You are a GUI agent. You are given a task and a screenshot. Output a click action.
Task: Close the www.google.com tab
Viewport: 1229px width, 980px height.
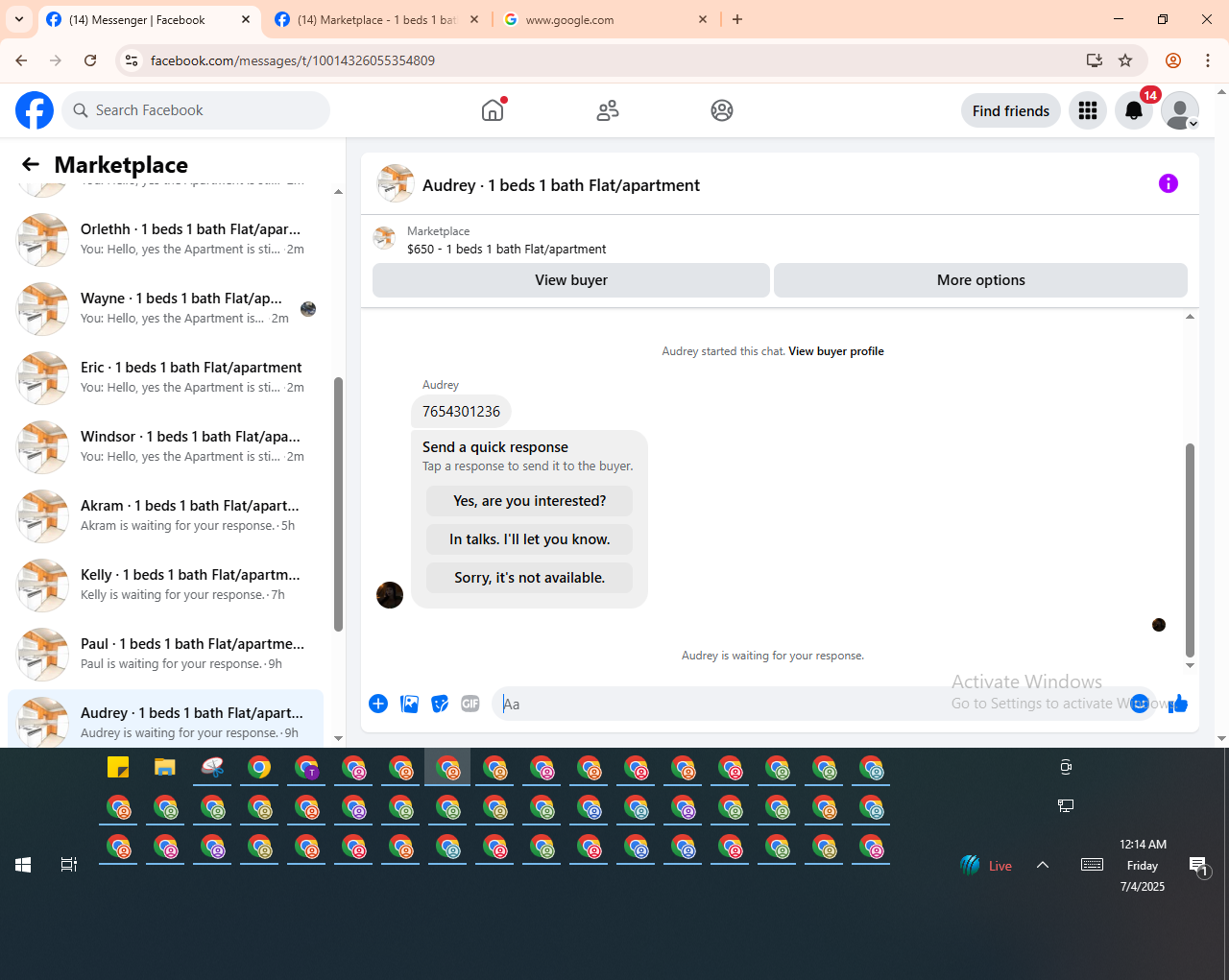click(703, 19)
